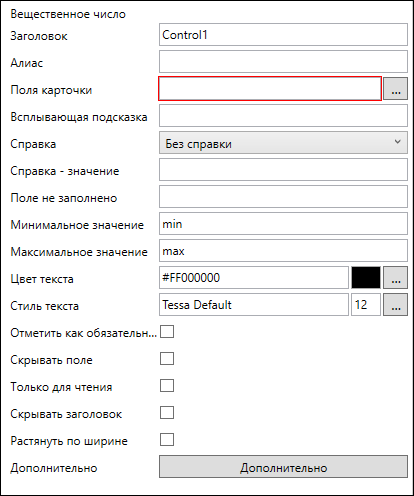Image resolution: width=414 pixels, height=496 pixels.
Task: Expand the Справка dropdown
Action: coord(283,143)
